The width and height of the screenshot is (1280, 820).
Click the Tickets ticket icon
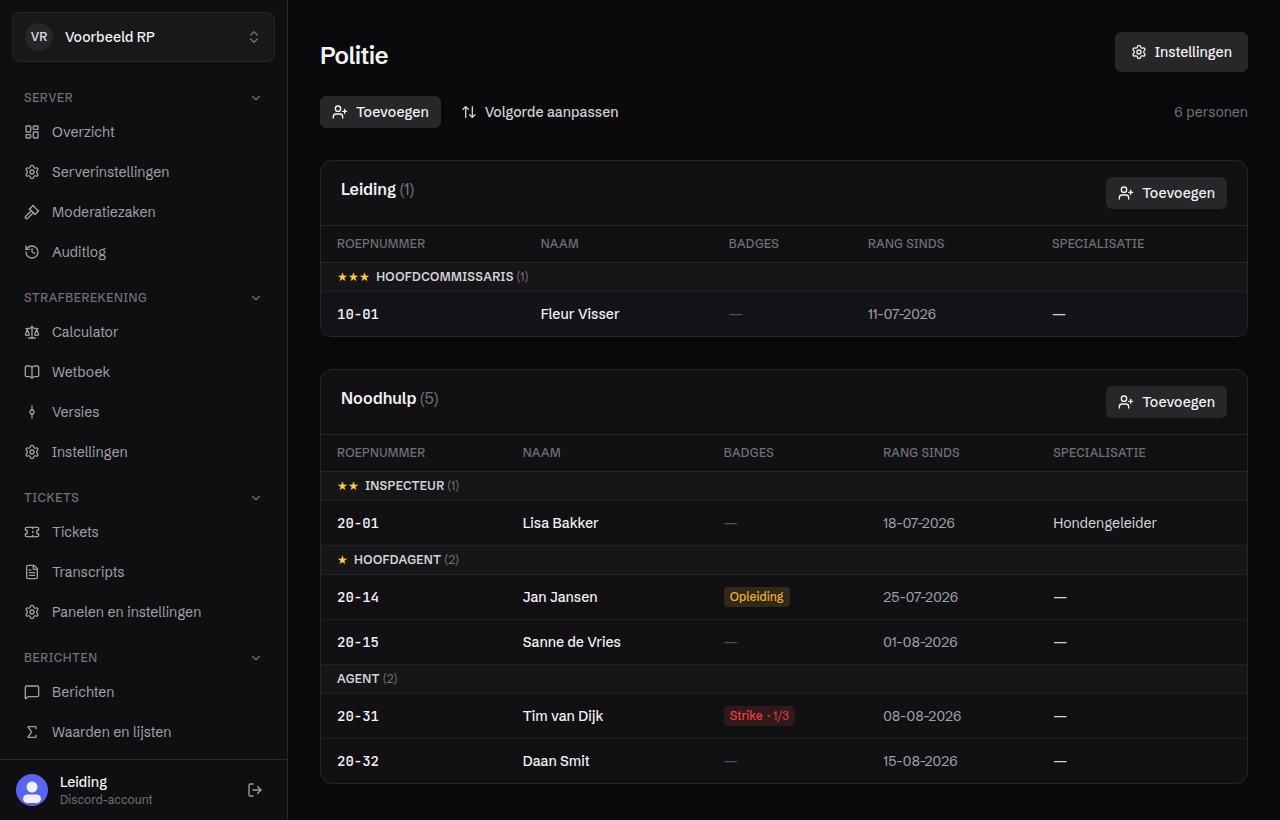point(32,532)
